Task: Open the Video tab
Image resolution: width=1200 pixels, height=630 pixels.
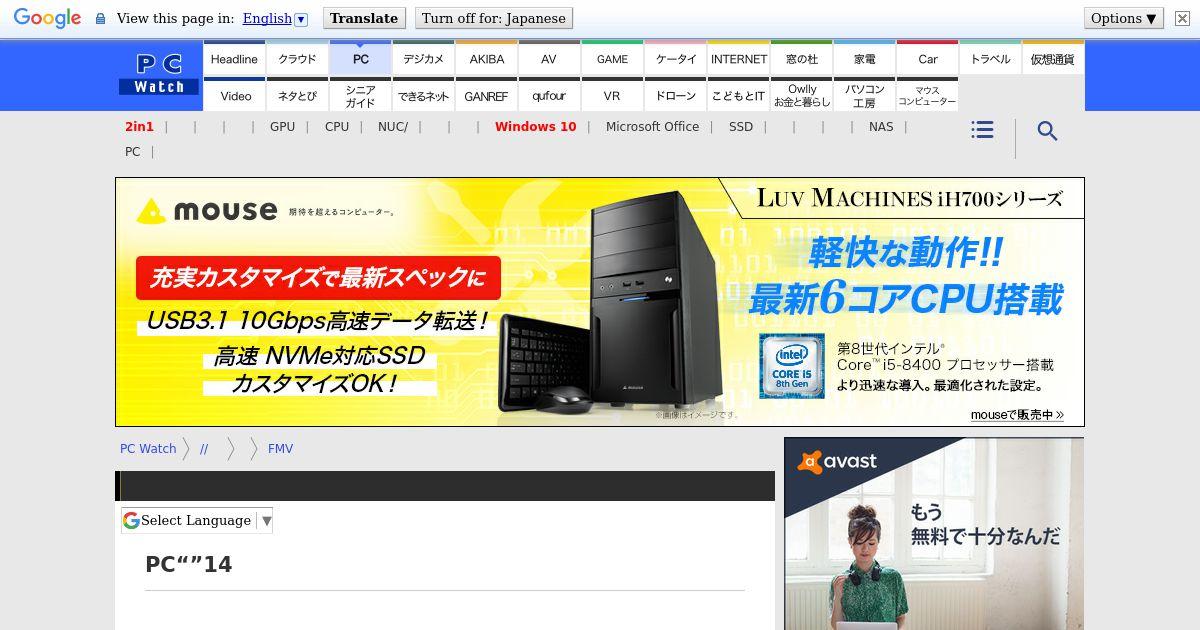Action: 234,95
